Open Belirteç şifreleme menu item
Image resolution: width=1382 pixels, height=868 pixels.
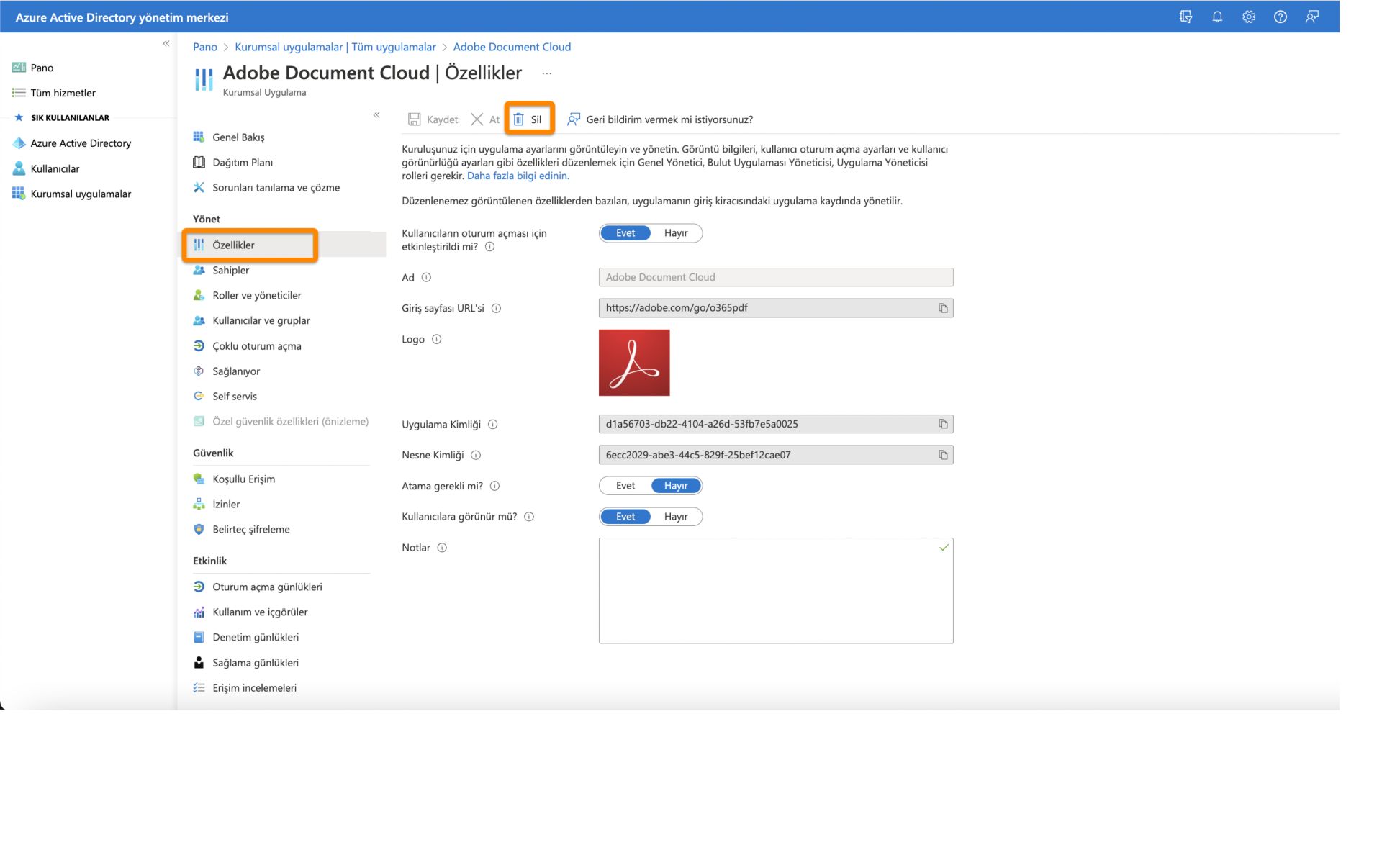[x=250, y=530]
